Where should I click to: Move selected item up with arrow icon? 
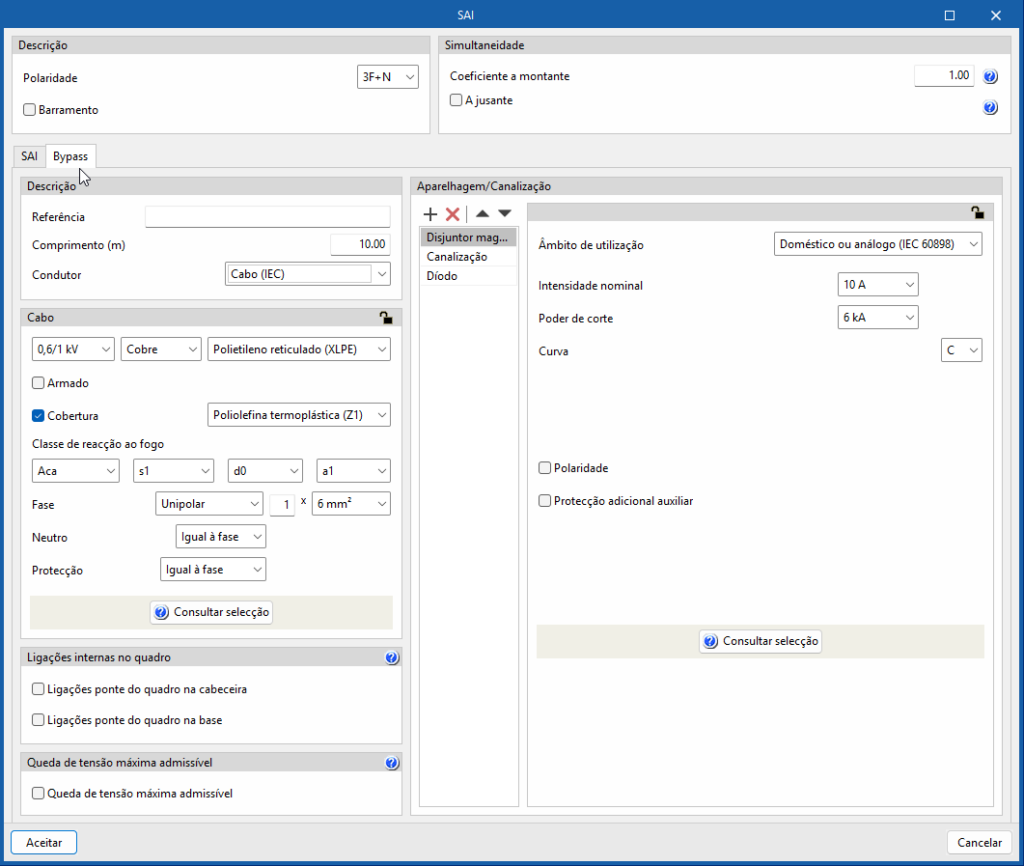(x=482, y=214)
